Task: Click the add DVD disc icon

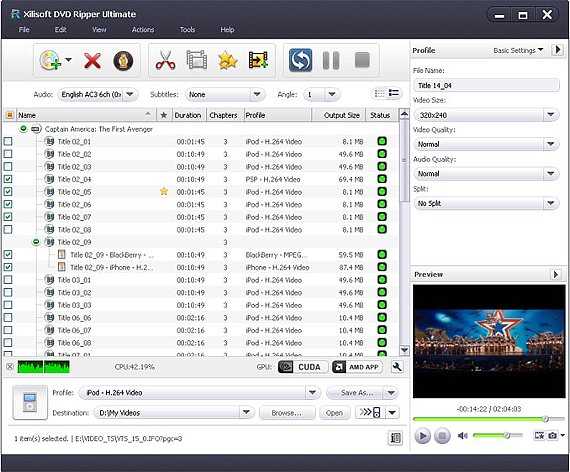Action: pyautogui.click(x=51, y=60)
